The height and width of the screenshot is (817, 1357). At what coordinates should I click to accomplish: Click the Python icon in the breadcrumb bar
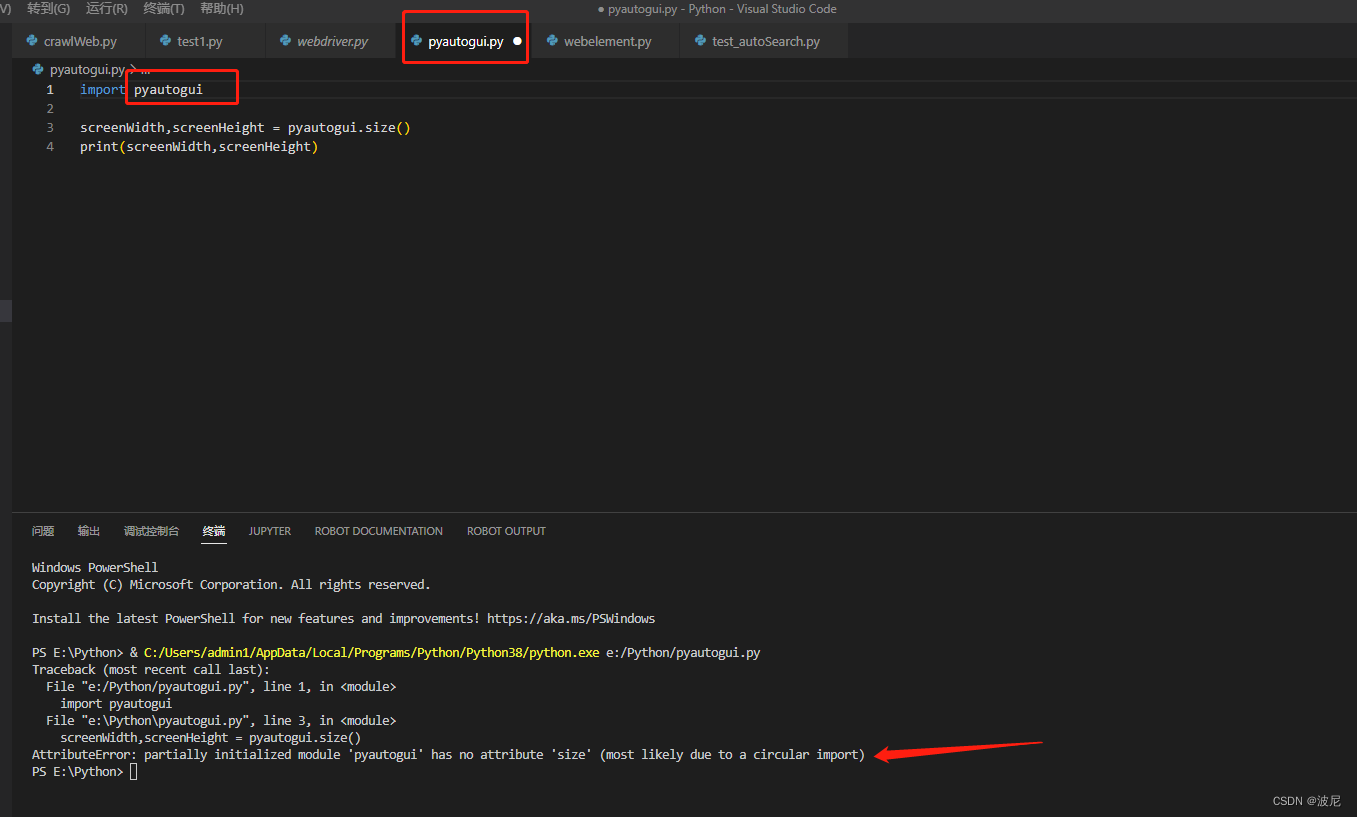[37, 69]
